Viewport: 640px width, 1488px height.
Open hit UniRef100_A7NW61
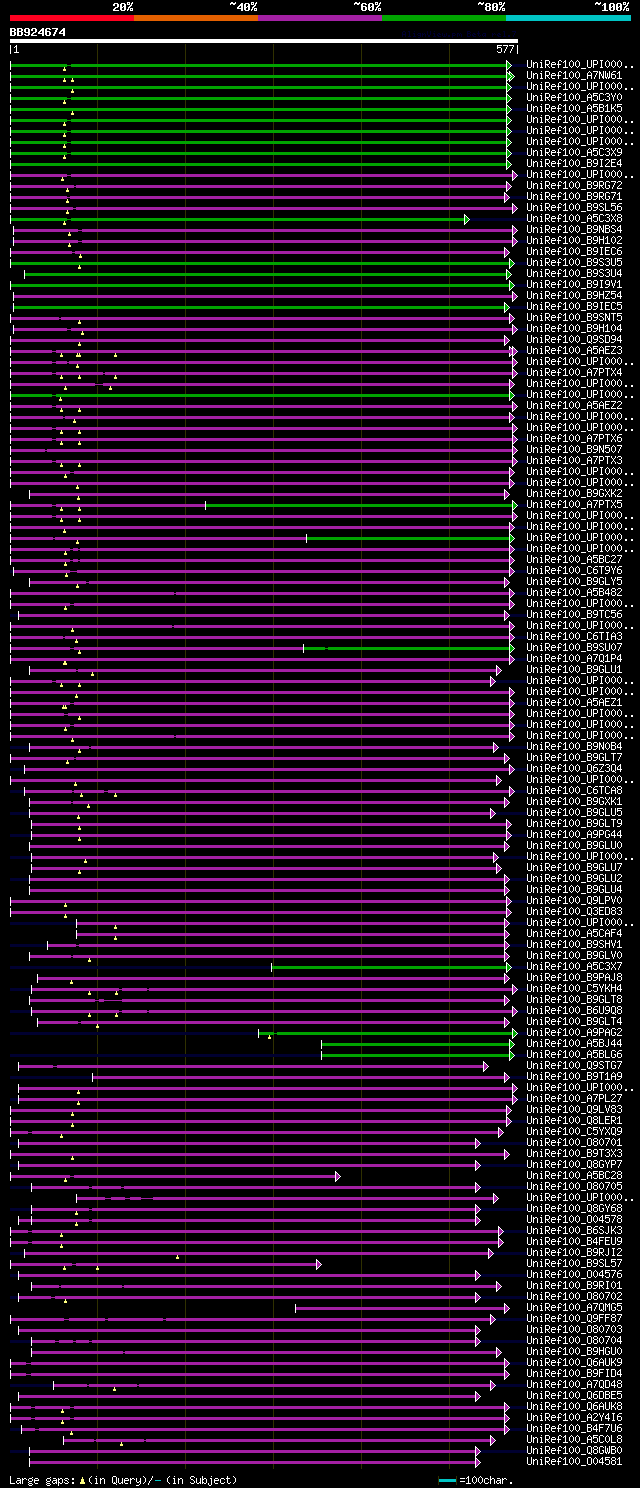point(574,76)
